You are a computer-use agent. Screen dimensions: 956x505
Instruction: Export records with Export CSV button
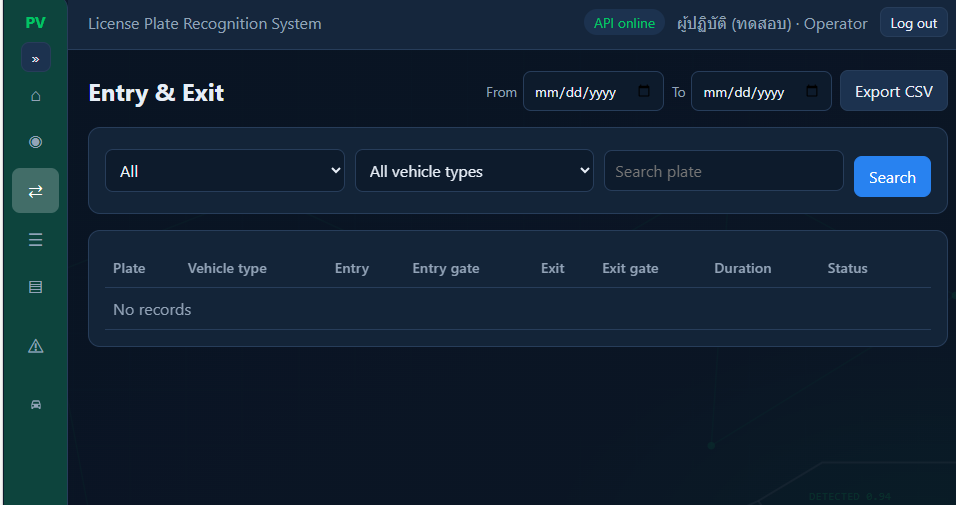point(894,91)
